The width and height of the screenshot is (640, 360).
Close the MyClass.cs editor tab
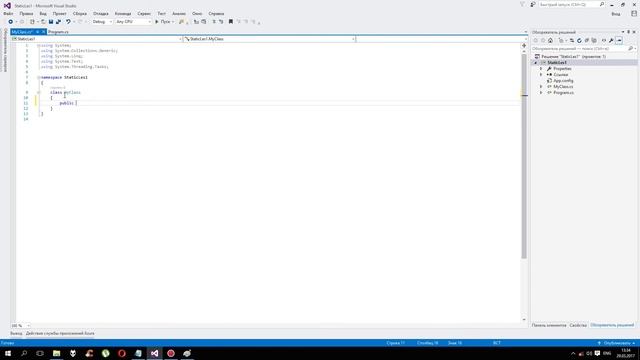point(43,32)
